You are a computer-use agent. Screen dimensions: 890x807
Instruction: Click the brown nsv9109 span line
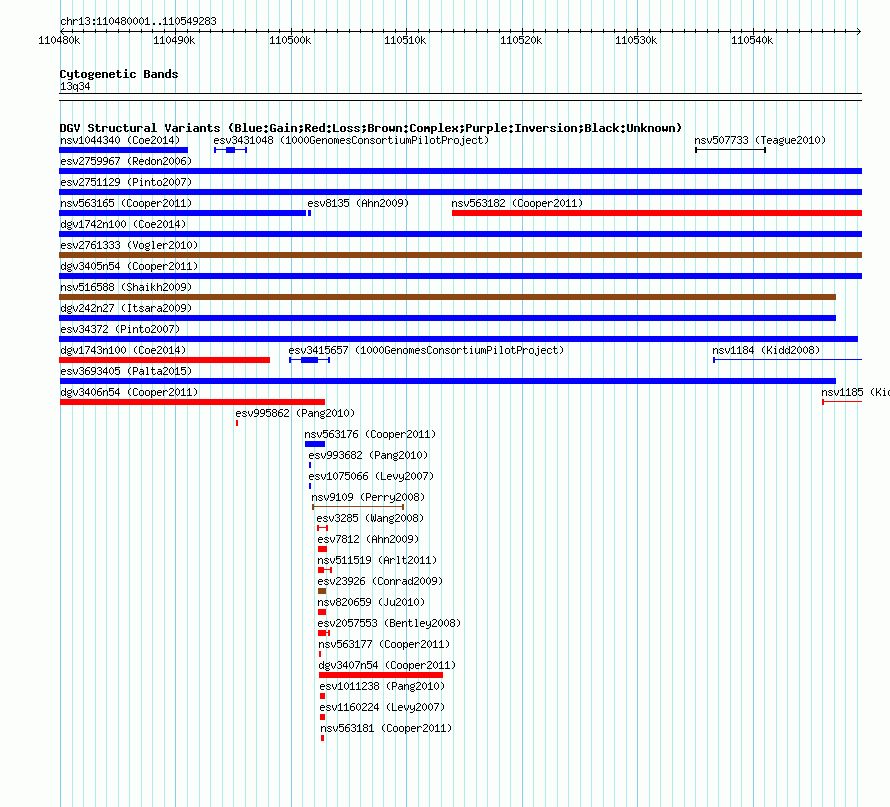point(358,507)
